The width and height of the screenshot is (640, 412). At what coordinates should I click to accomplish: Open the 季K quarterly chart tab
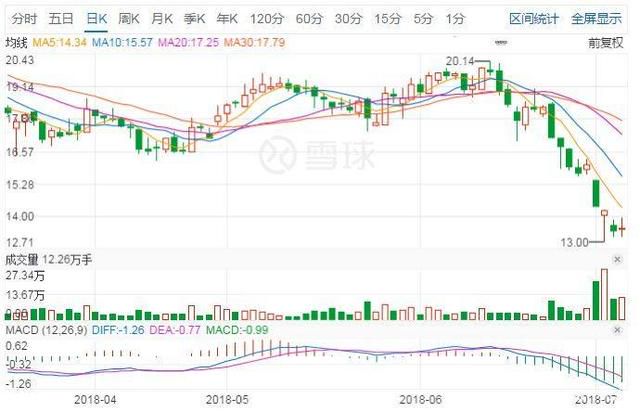[x=195, y=18]
